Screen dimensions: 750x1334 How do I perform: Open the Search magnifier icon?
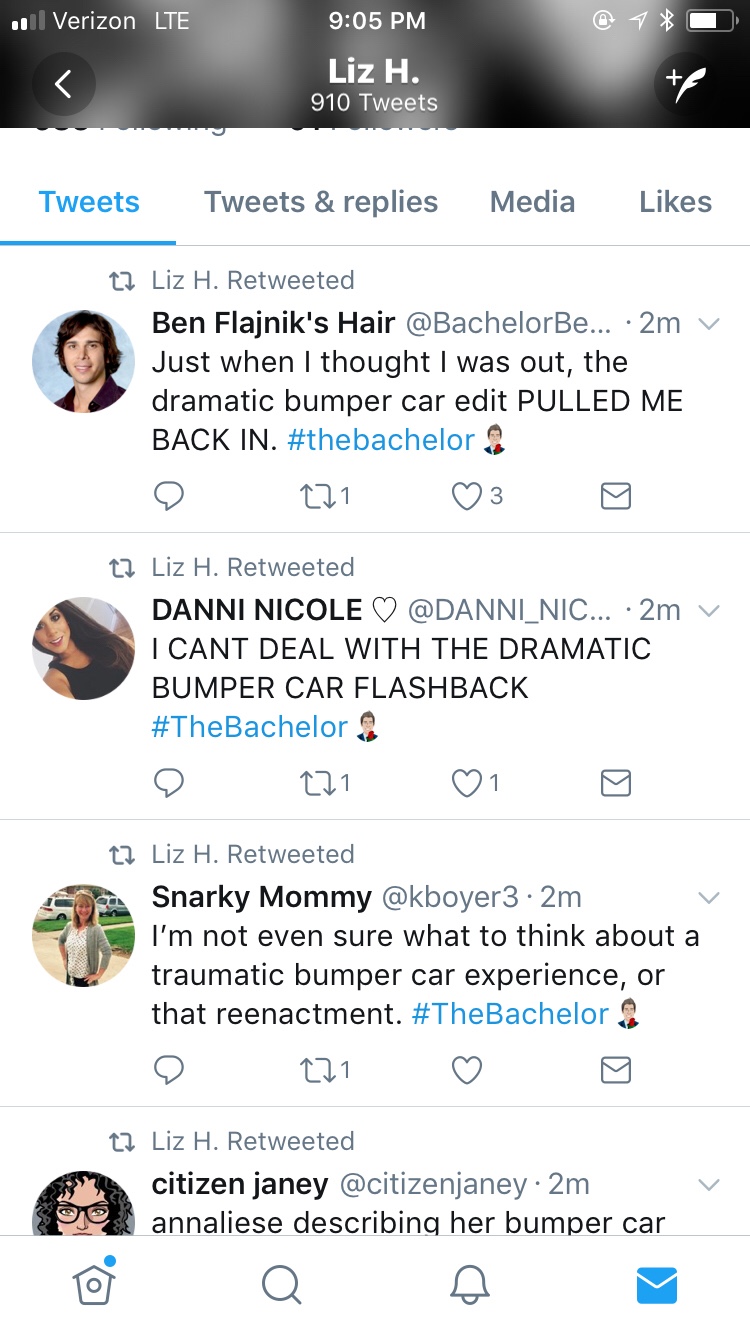pos(281,1284)
